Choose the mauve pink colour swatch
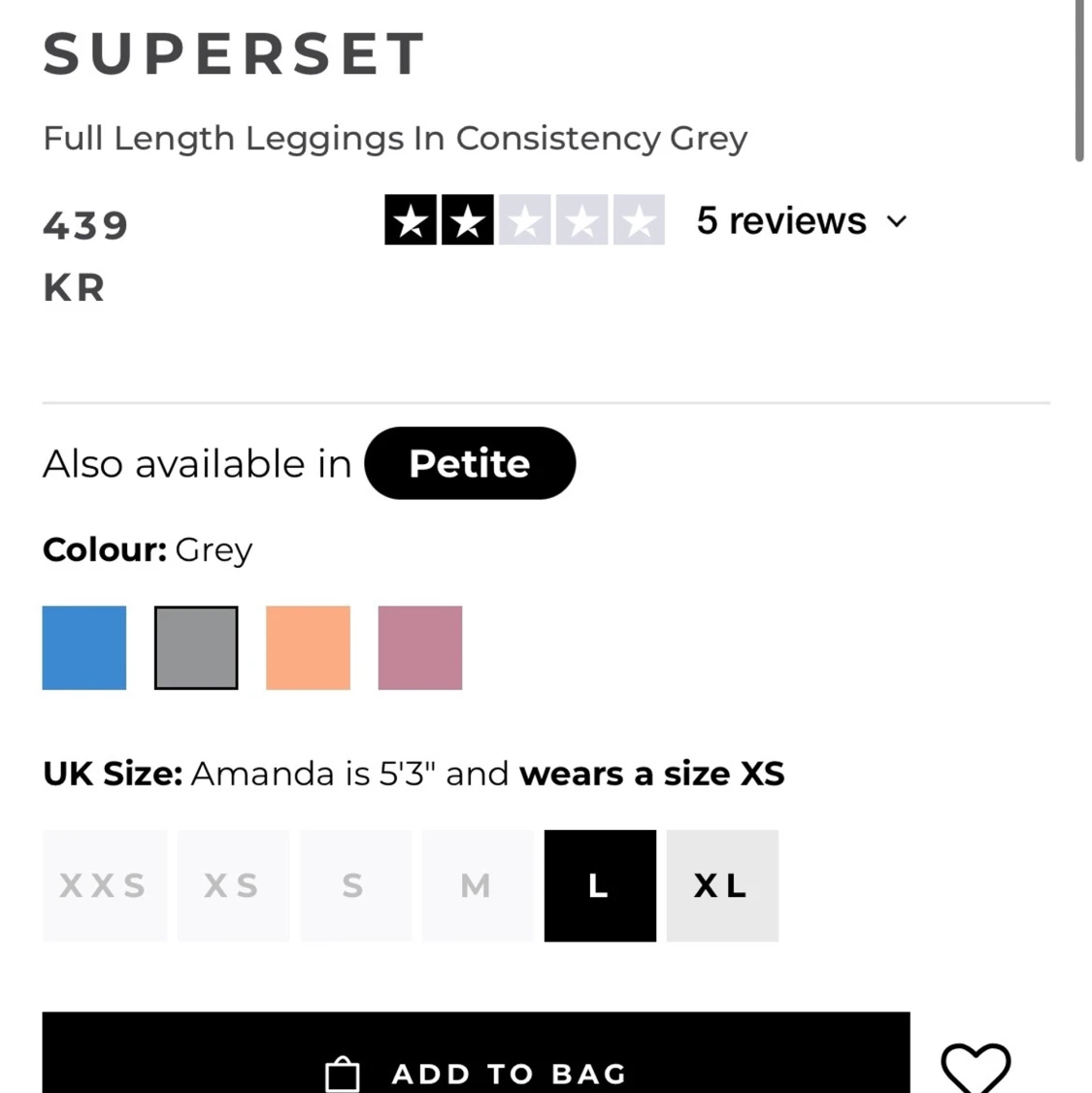 pyautogui.click(x=420, y=647)
